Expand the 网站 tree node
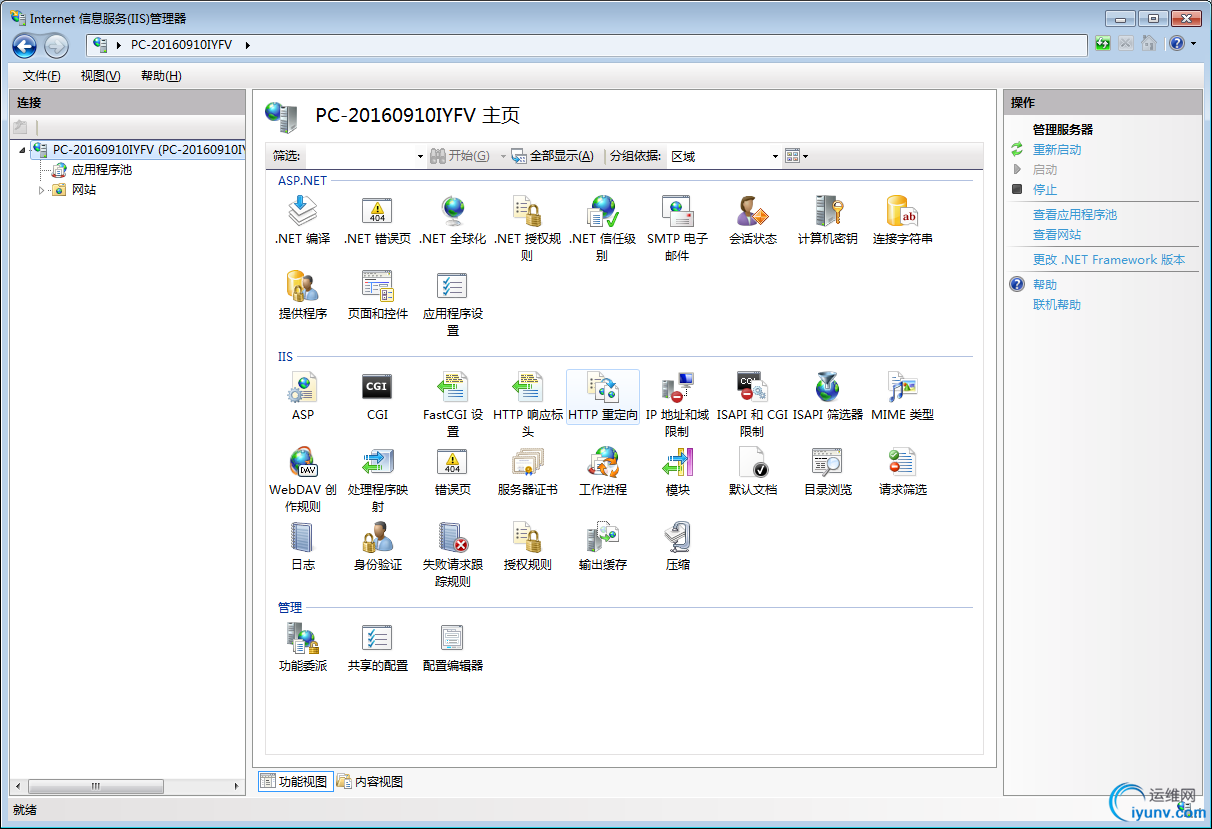 [41, 190]
